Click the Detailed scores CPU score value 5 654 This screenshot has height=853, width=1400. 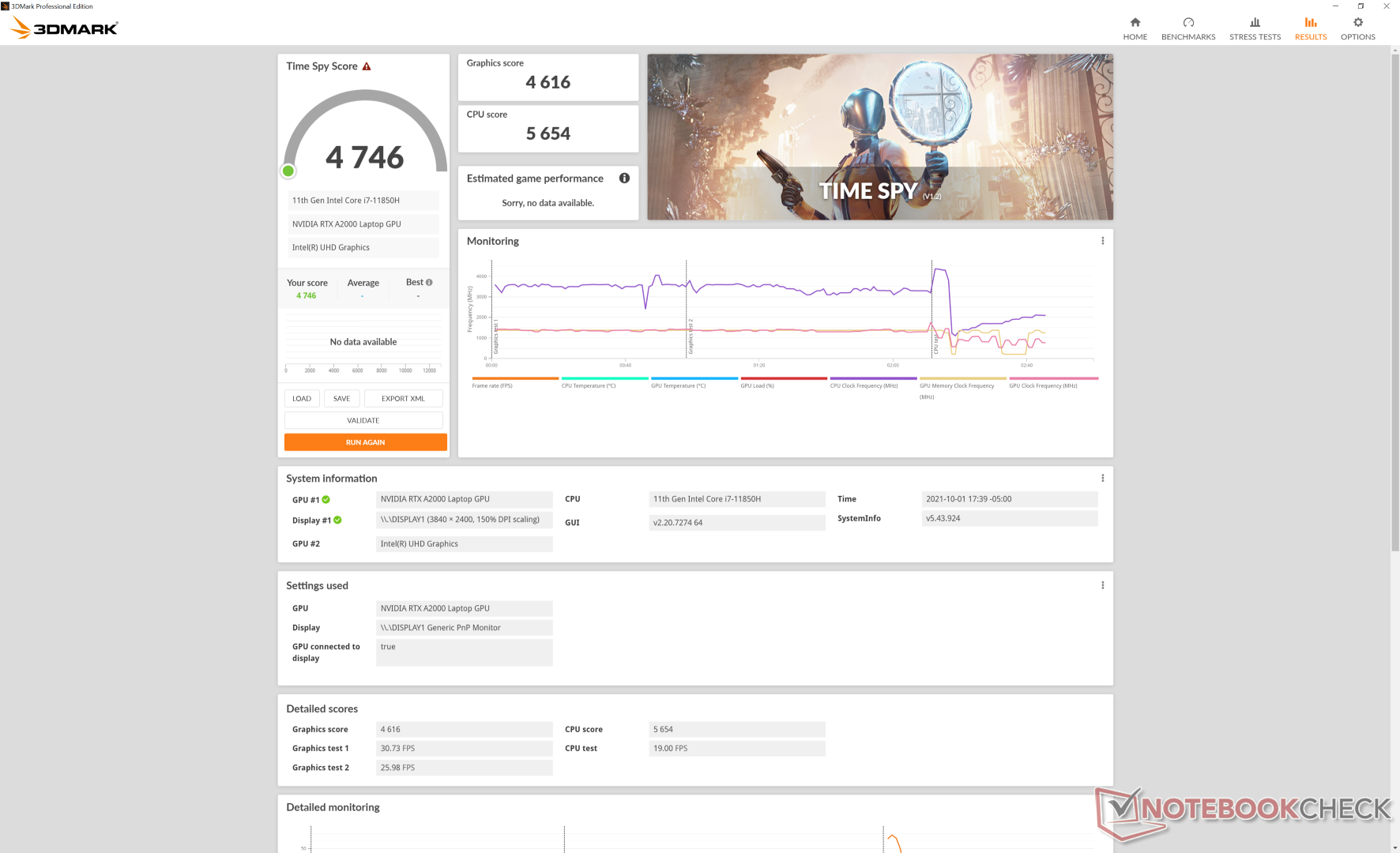(x=737, y=729)
